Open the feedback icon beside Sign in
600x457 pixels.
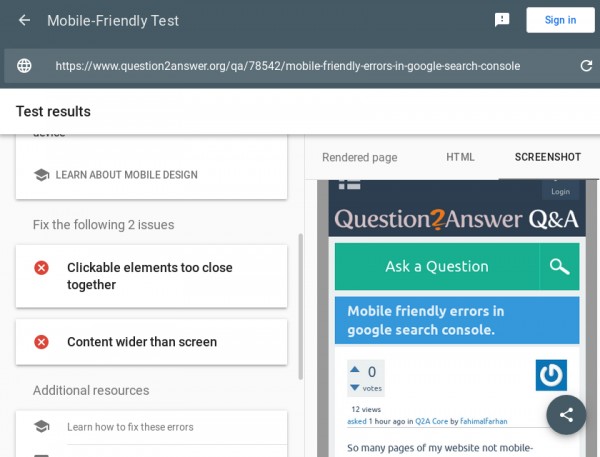(x=503, y=20)
